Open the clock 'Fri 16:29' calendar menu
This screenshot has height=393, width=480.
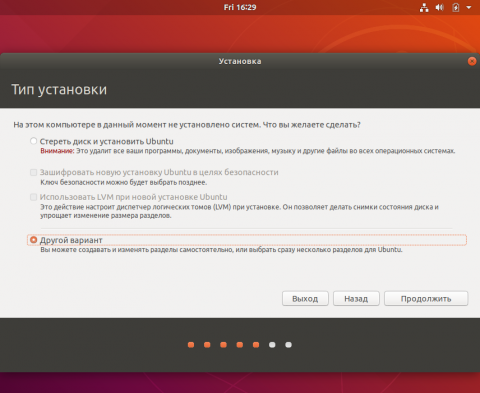point(240,7)
